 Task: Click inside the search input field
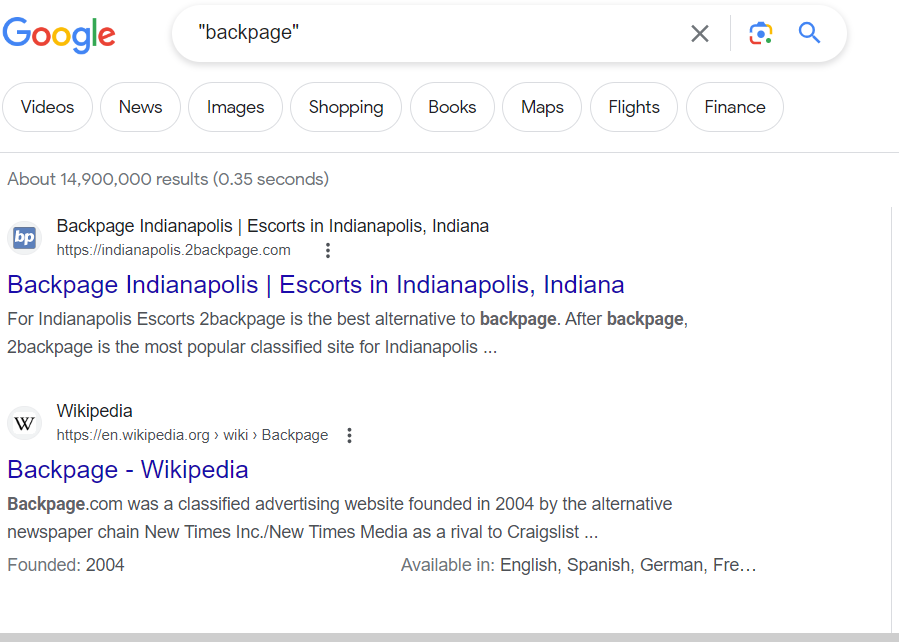tap(436, 33)
